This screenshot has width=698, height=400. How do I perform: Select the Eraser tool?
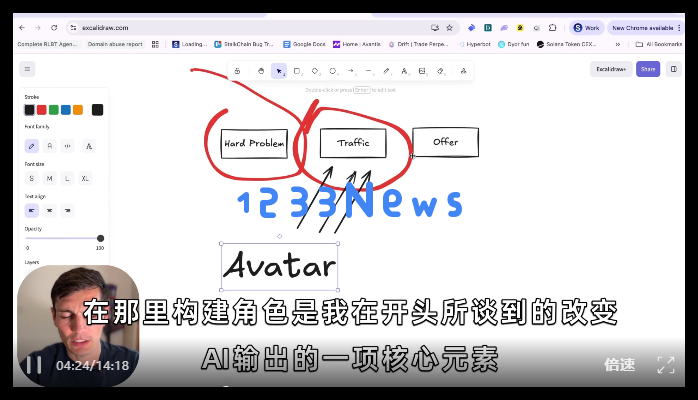tap(440, 71)
